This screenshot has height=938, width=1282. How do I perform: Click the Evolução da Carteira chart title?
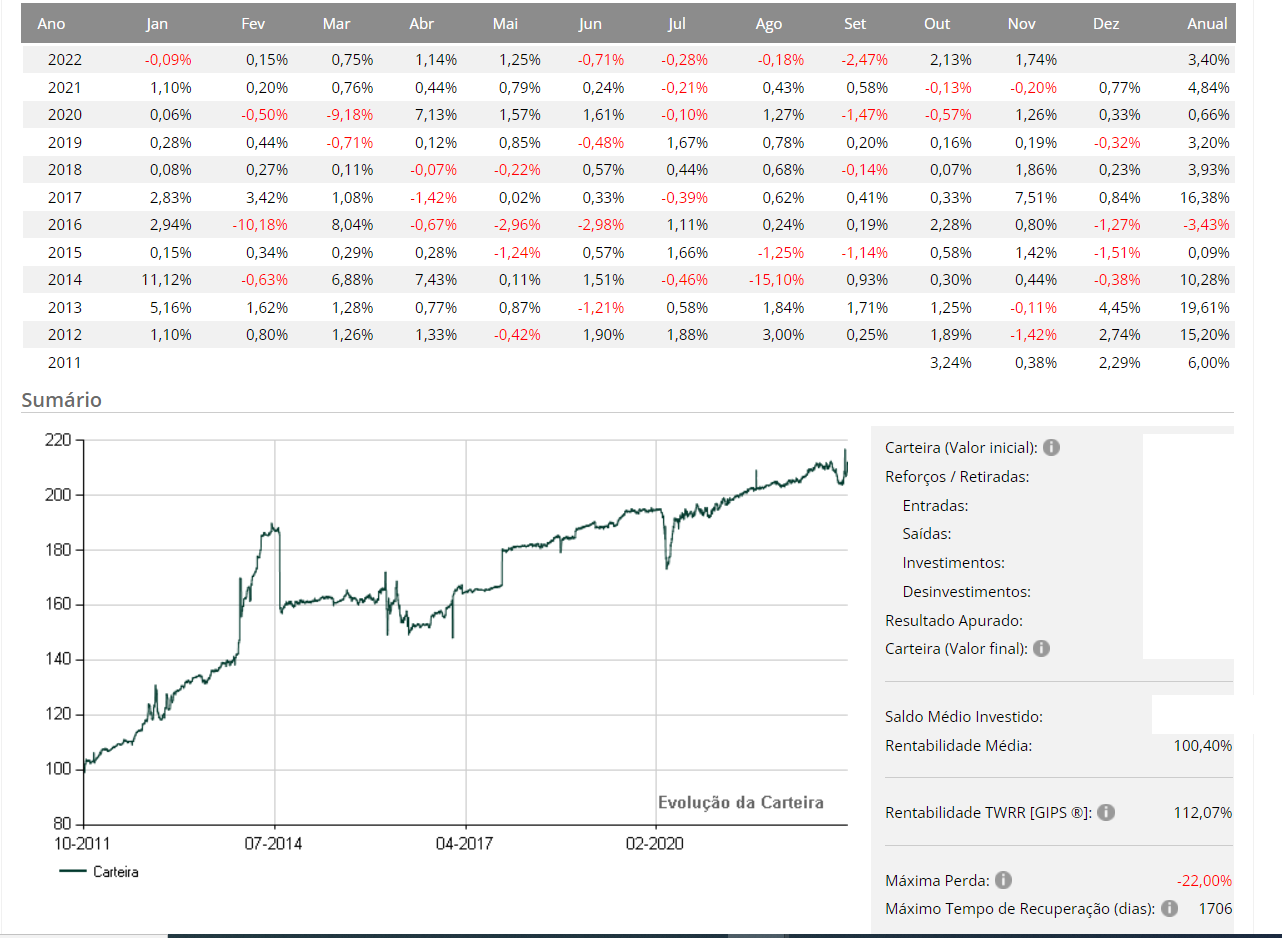tap(740, 802)
